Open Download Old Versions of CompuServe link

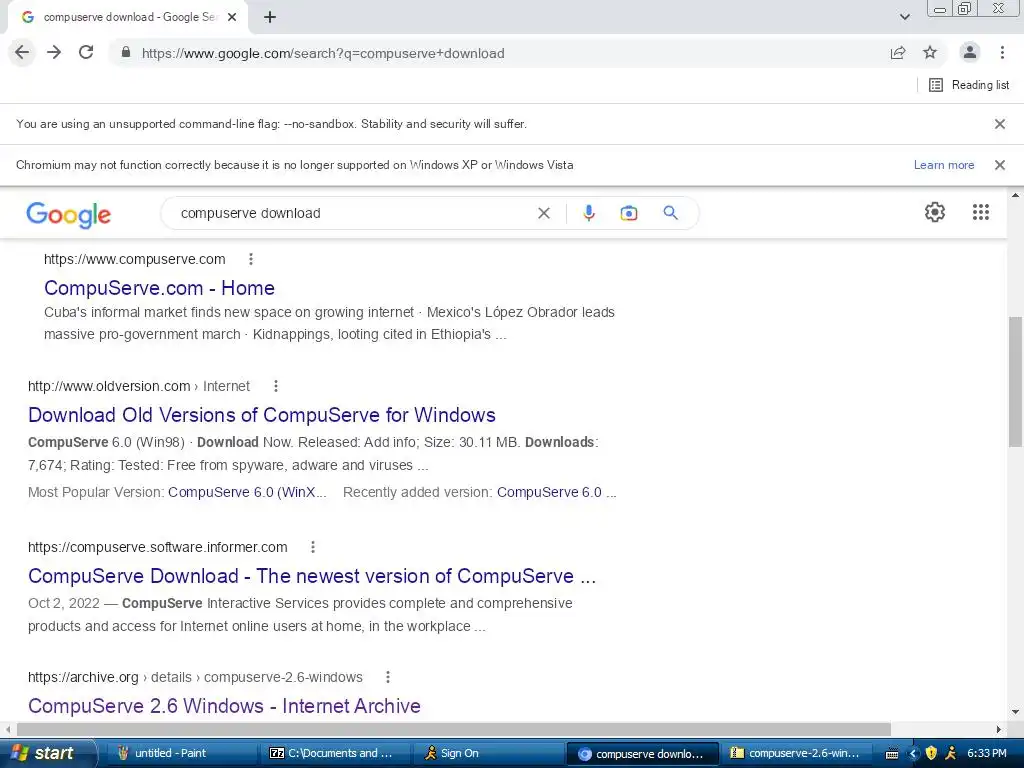(x=262, y=415)
